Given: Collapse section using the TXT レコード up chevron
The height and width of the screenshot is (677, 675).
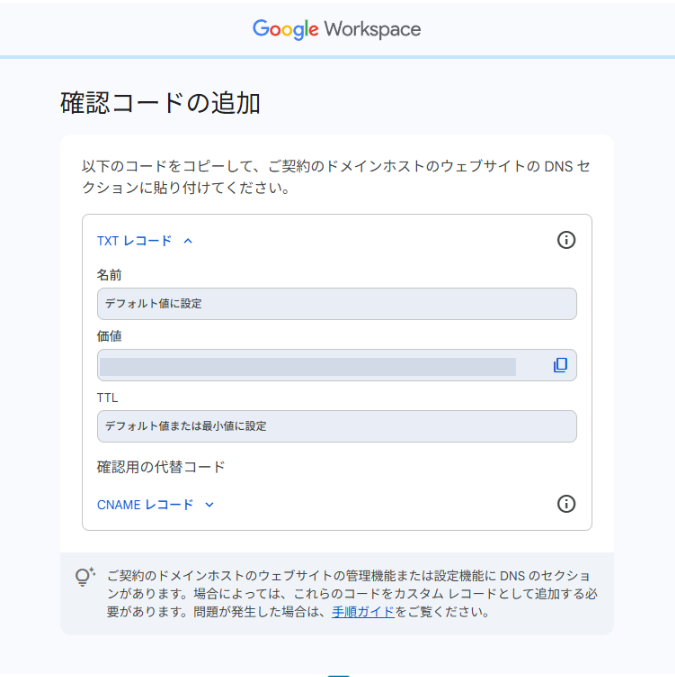Looking at the screenshot, I should 187,241.
